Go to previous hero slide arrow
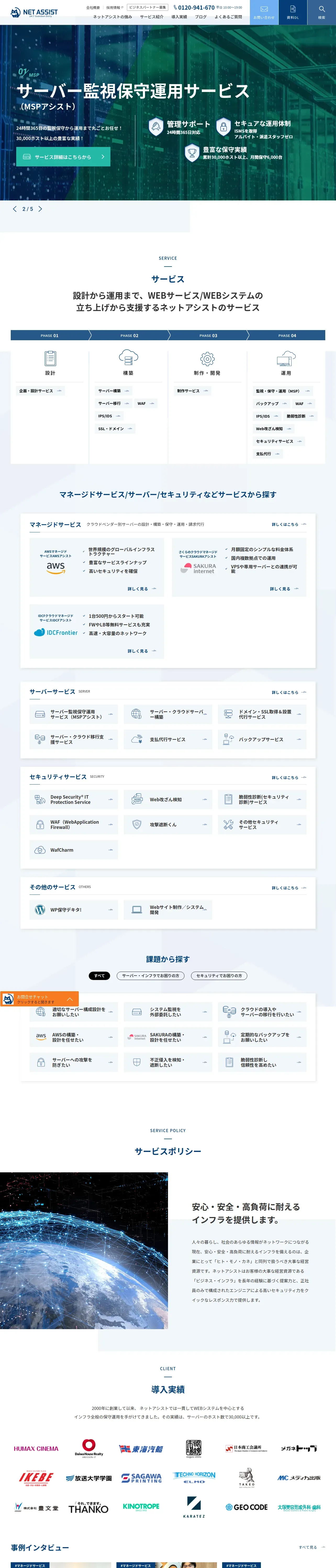 point(15,209)
